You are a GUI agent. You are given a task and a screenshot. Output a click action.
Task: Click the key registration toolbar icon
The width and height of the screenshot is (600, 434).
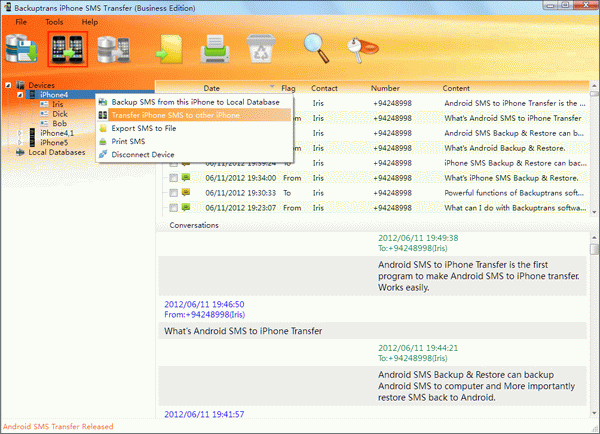point(362,49)
